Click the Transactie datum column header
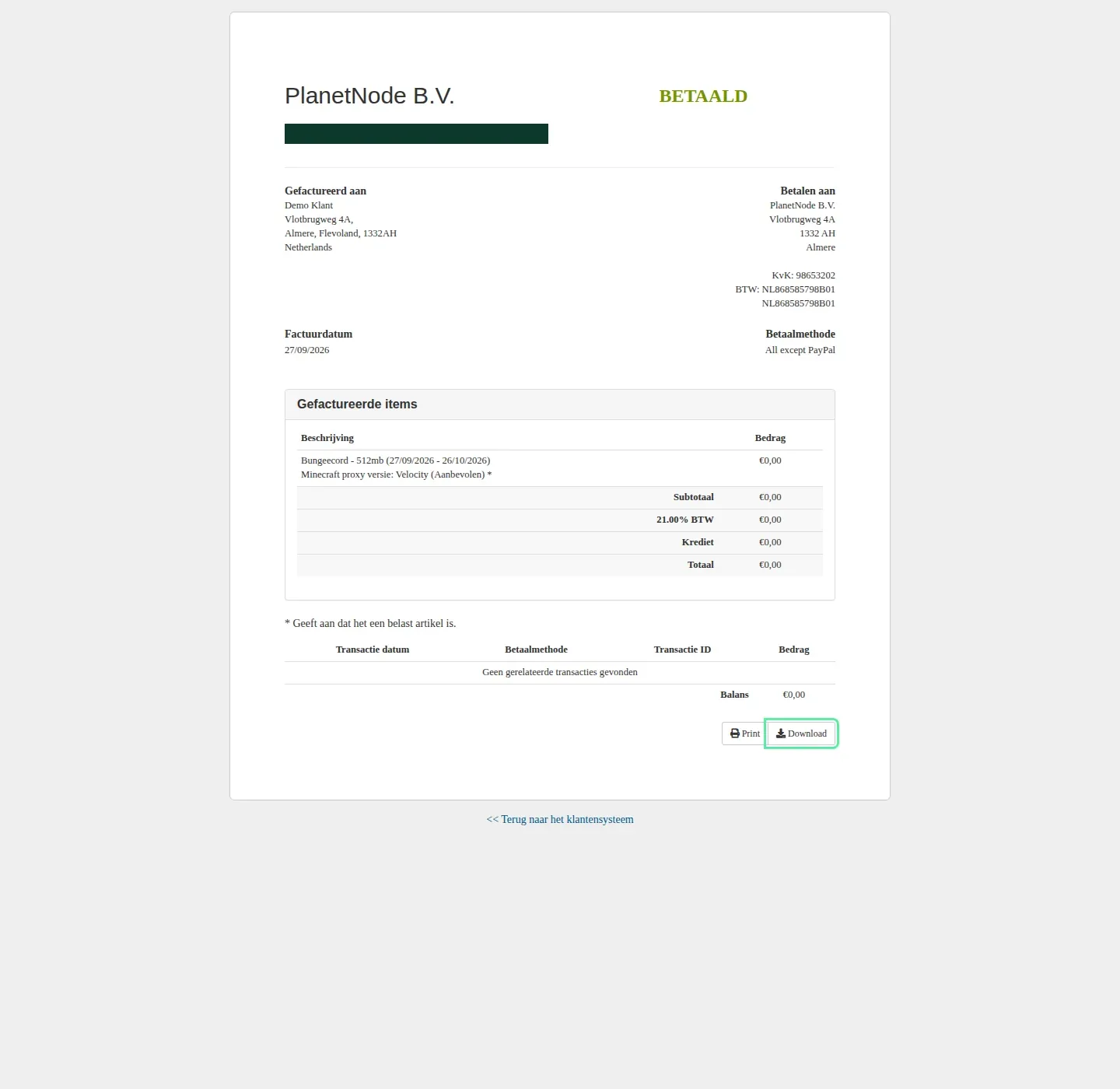 pos(373,650)
